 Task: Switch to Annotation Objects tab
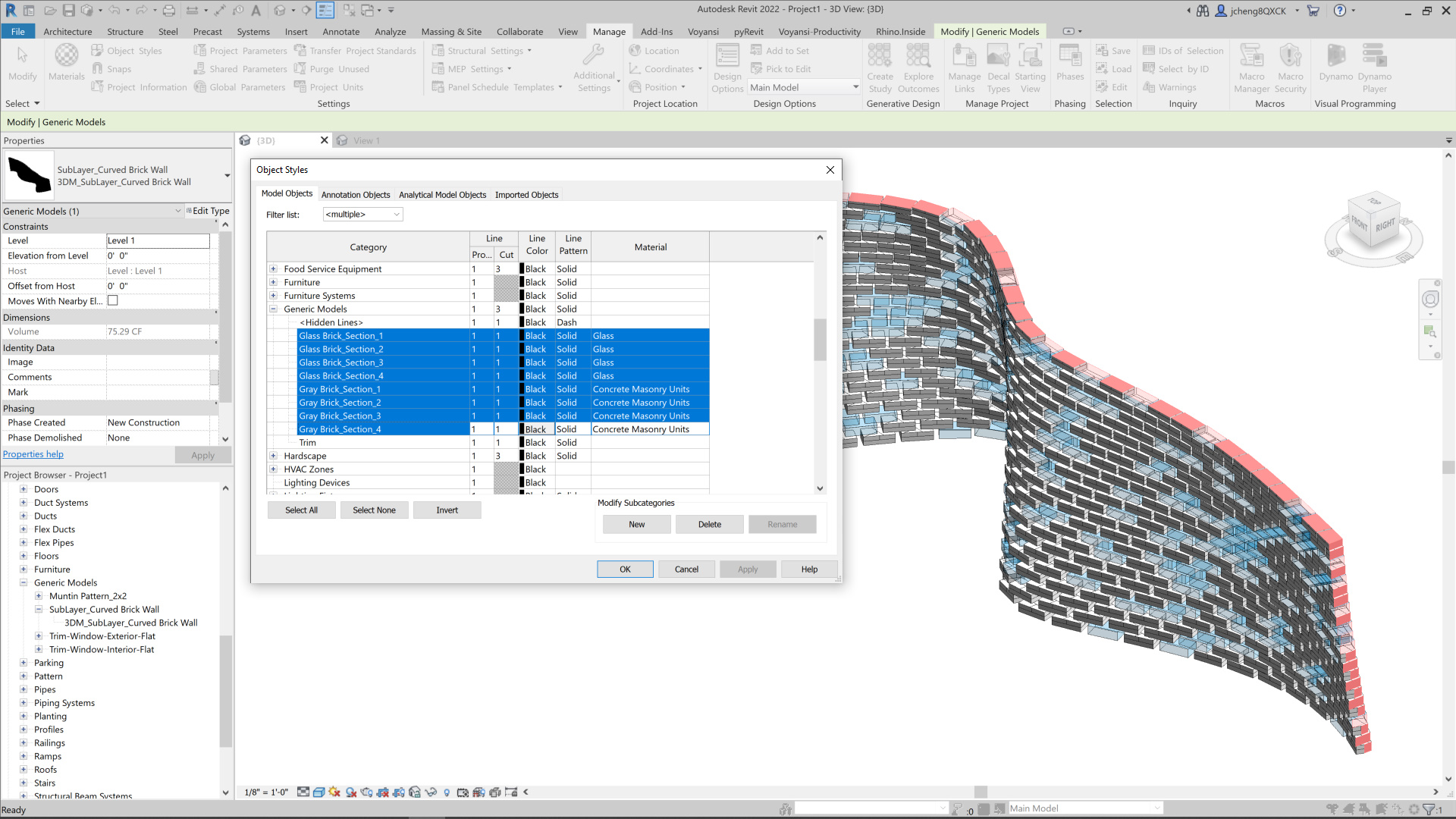(355, 195)
